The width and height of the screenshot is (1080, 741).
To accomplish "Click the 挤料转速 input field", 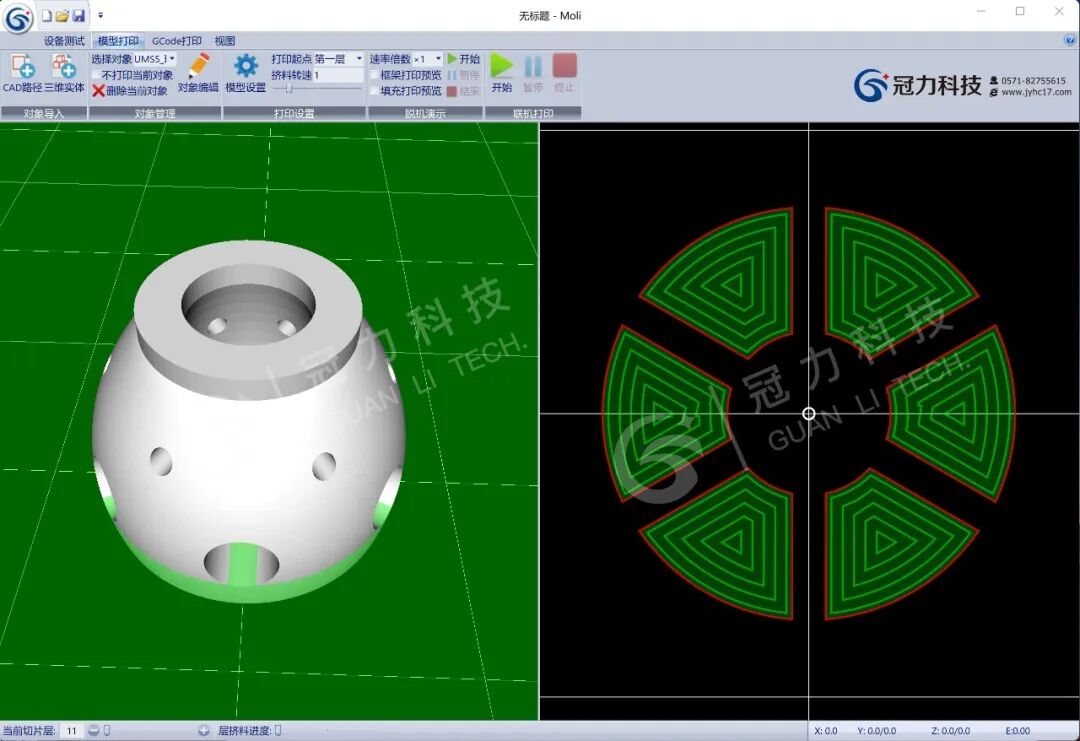I will (x=338, y=75).
